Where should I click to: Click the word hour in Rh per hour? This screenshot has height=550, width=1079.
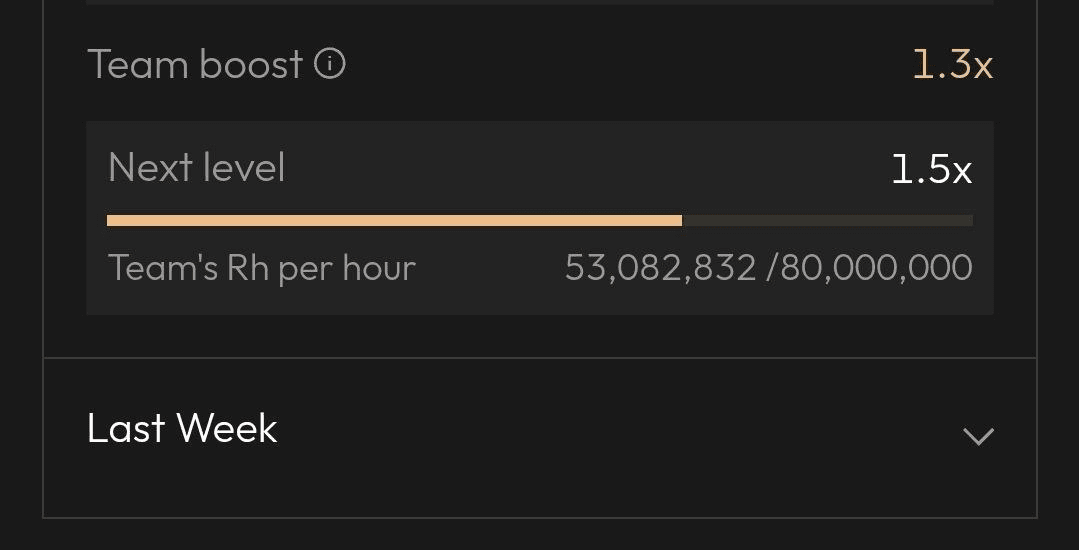click(379, 268)
